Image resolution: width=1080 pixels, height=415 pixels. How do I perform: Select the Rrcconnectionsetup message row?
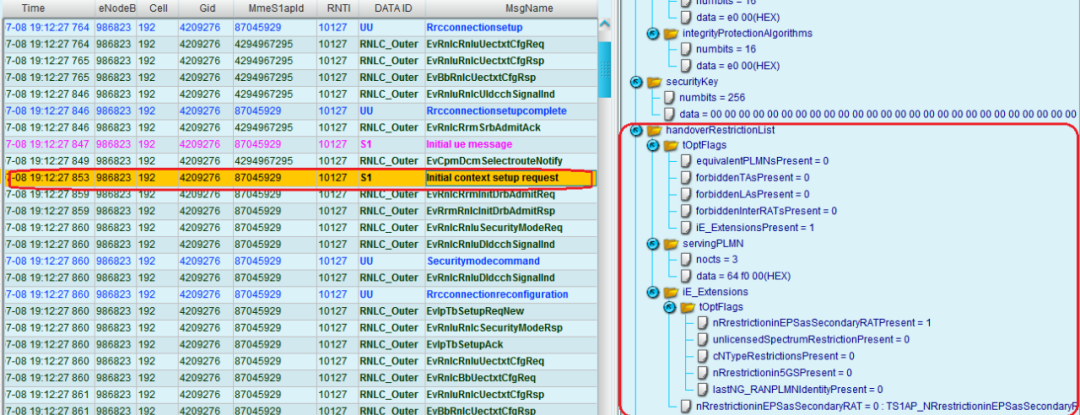[300, 28]
